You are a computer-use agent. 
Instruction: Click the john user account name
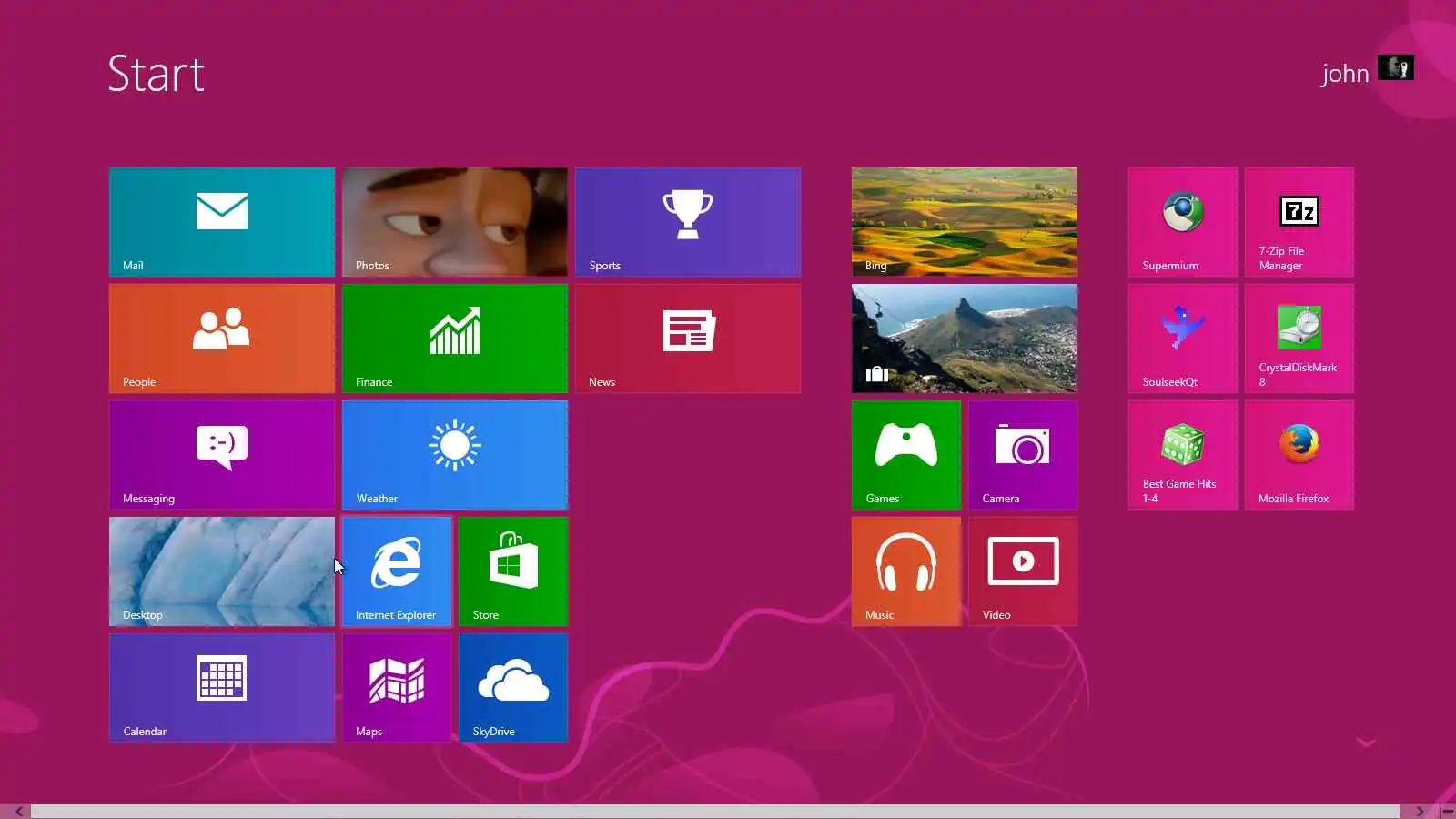[x=1345, y=74]
